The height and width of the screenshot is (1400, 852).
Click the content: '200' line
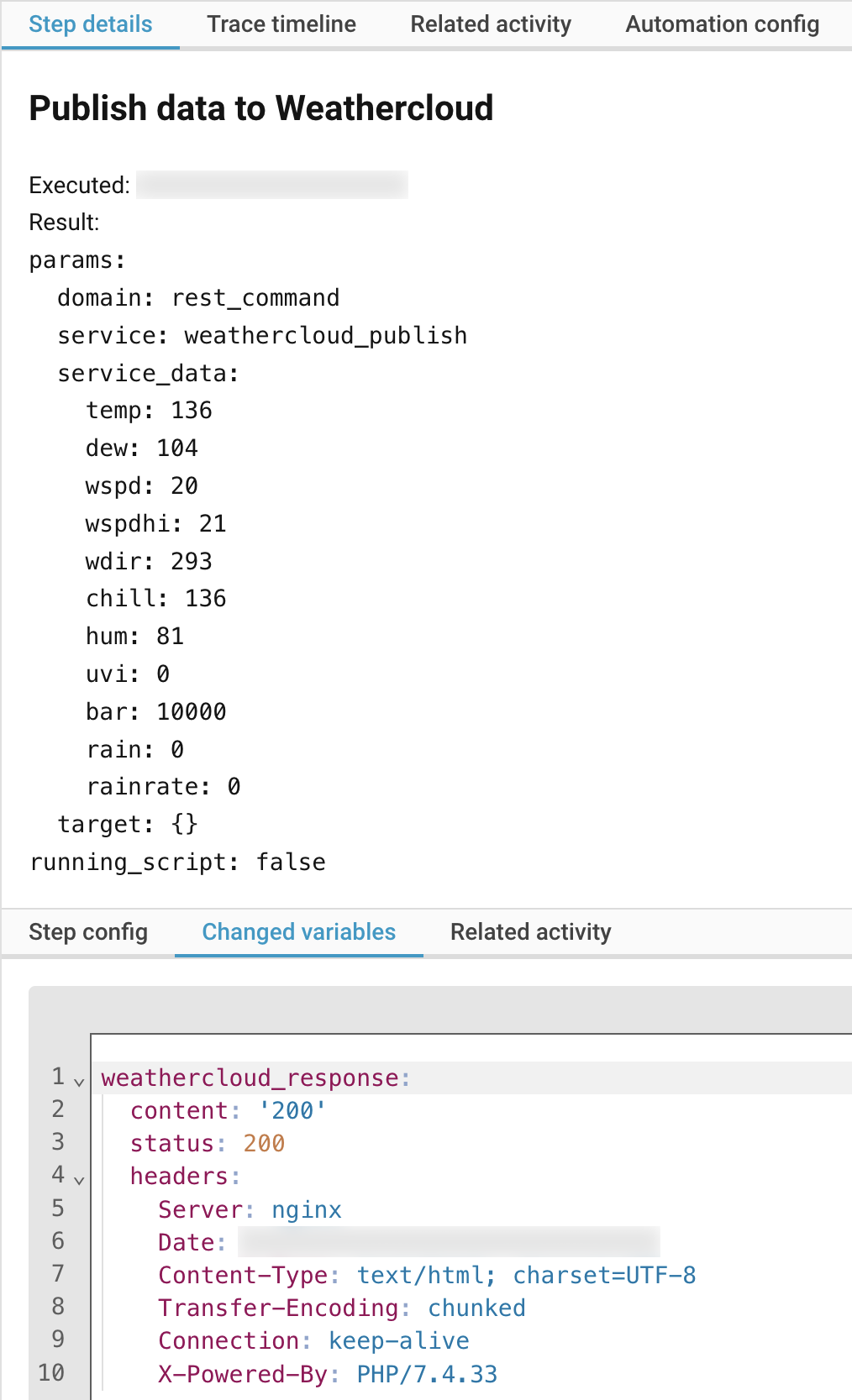click(x=229, y=1111)
